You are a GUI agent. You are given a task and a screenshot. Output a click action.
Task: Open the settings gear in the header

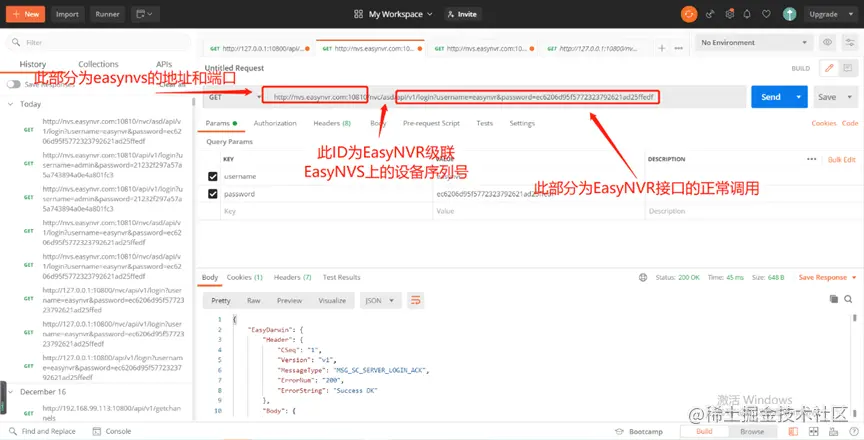tap(730, 14)
